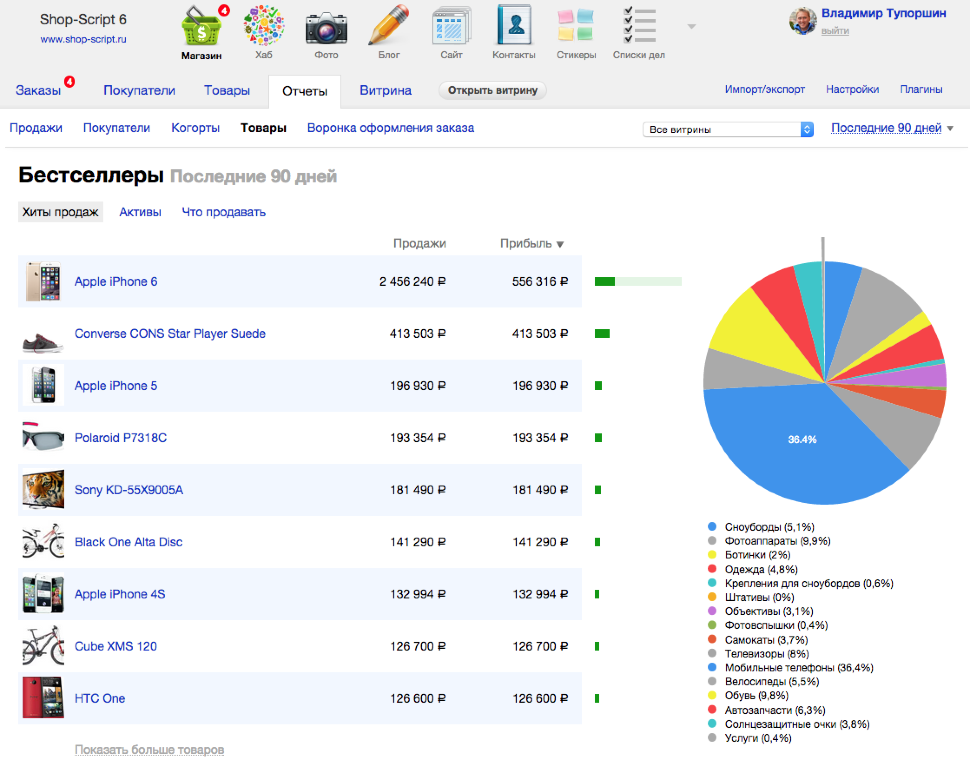Image resolution: width=970 pixels, height=760 pixels.
Task: Select the Хиты продаж filter
Action: tap(60, 212)
